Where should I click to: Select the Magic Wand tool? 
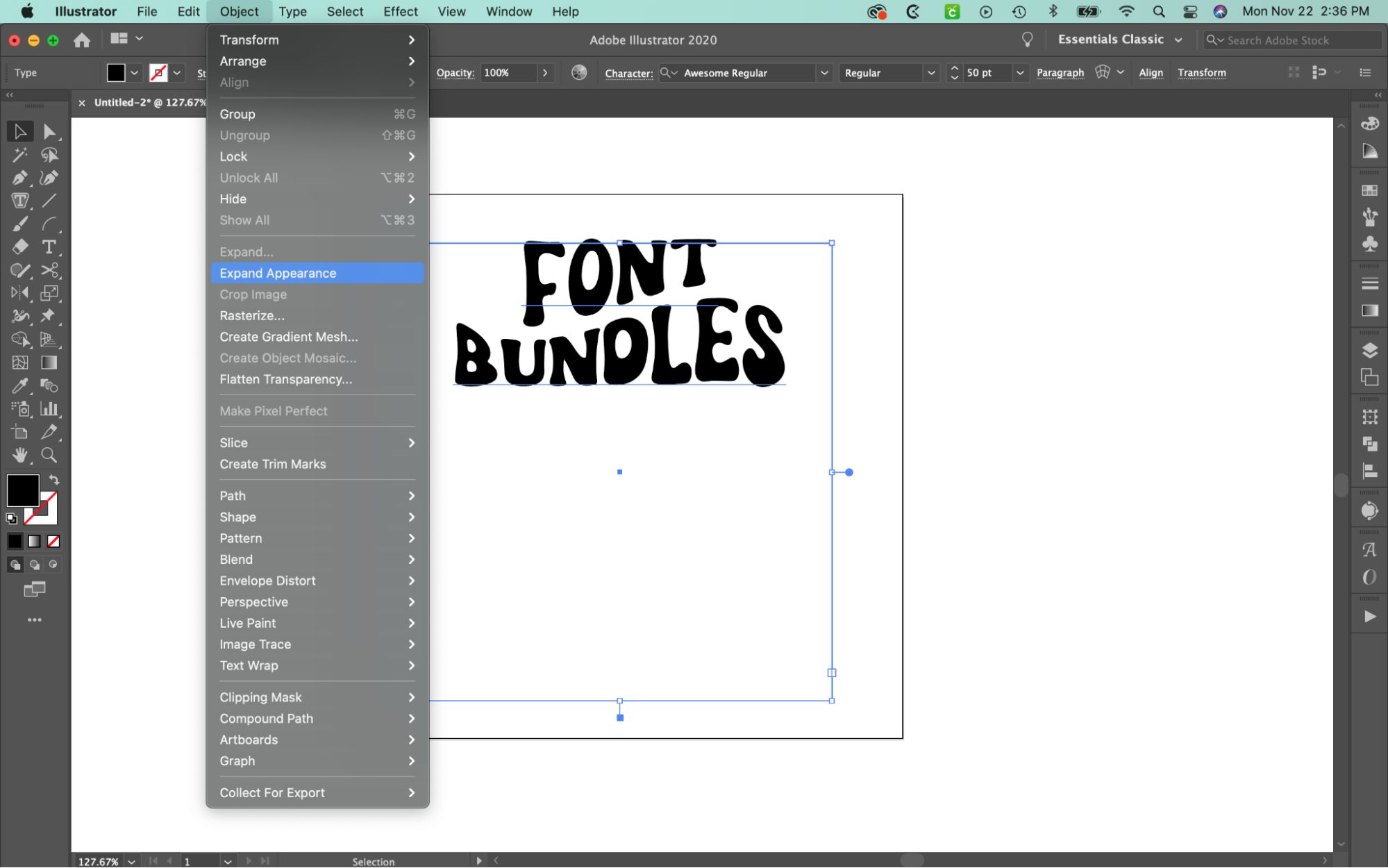[20, 155]
